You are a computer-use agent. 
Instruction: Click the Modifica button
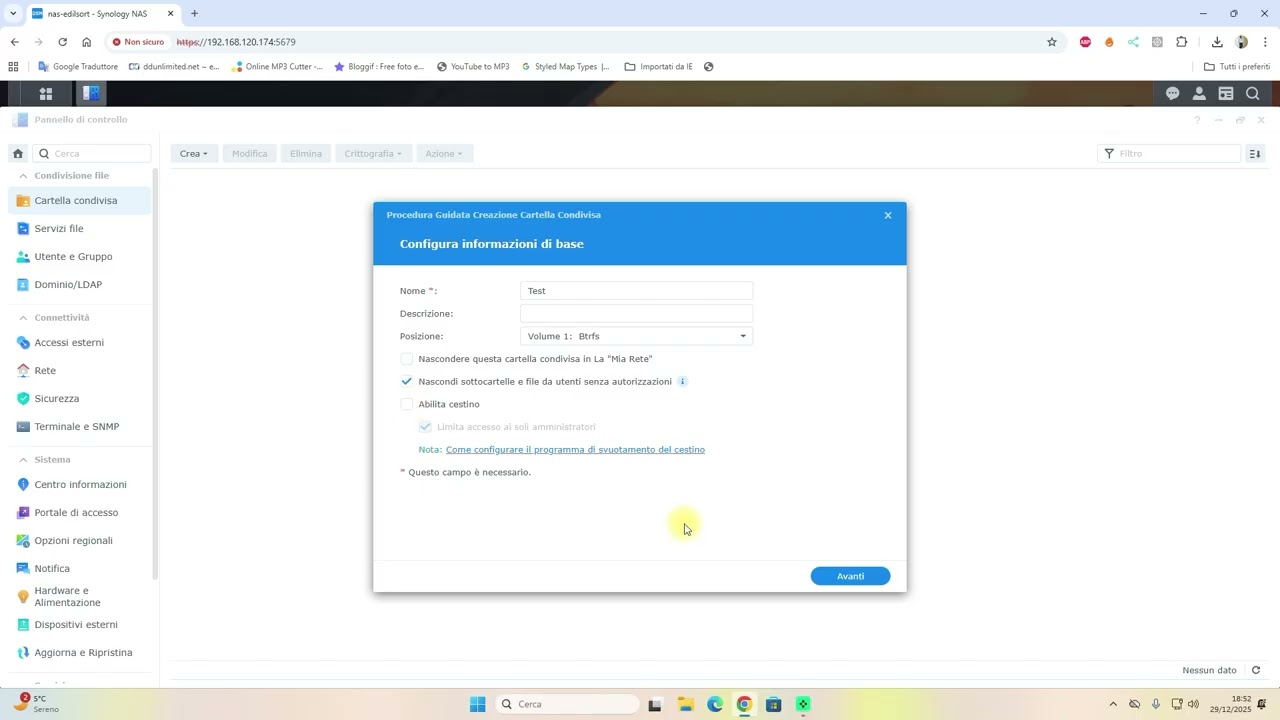point(249,154)
